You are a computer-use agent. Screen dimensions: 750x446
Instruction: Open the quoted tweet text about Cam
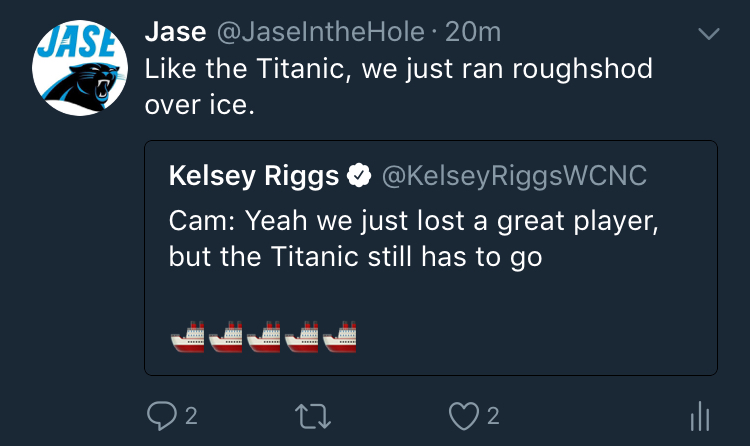413,238
